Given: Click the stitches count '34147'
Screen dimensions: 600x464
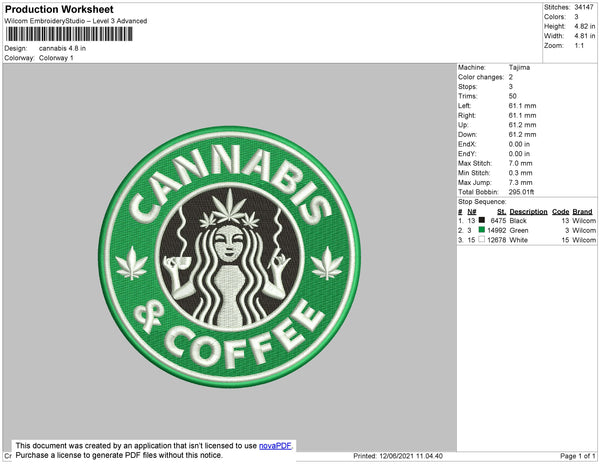Looking at the screenshot, I should tap(584, 7).
